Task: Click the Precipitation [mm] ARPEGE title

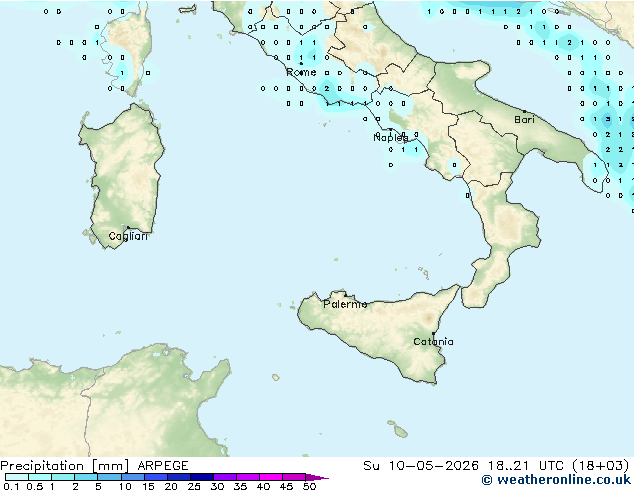Action: [94, 466]
